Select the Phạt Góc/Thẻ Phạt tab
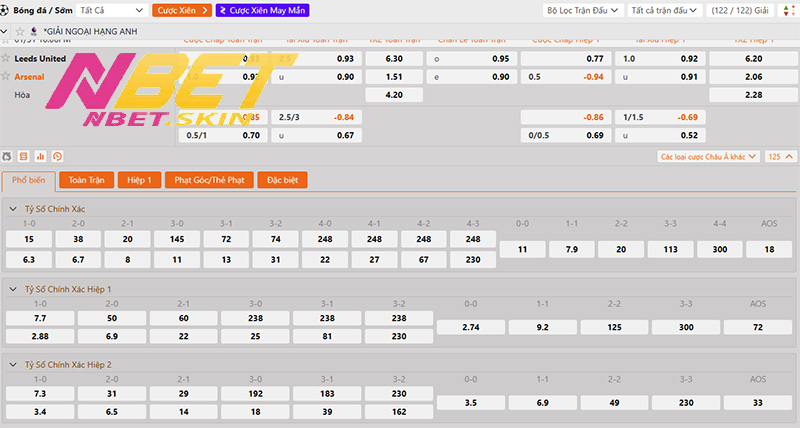The width and height of the screenshot is (800, 428). (208, 180)
